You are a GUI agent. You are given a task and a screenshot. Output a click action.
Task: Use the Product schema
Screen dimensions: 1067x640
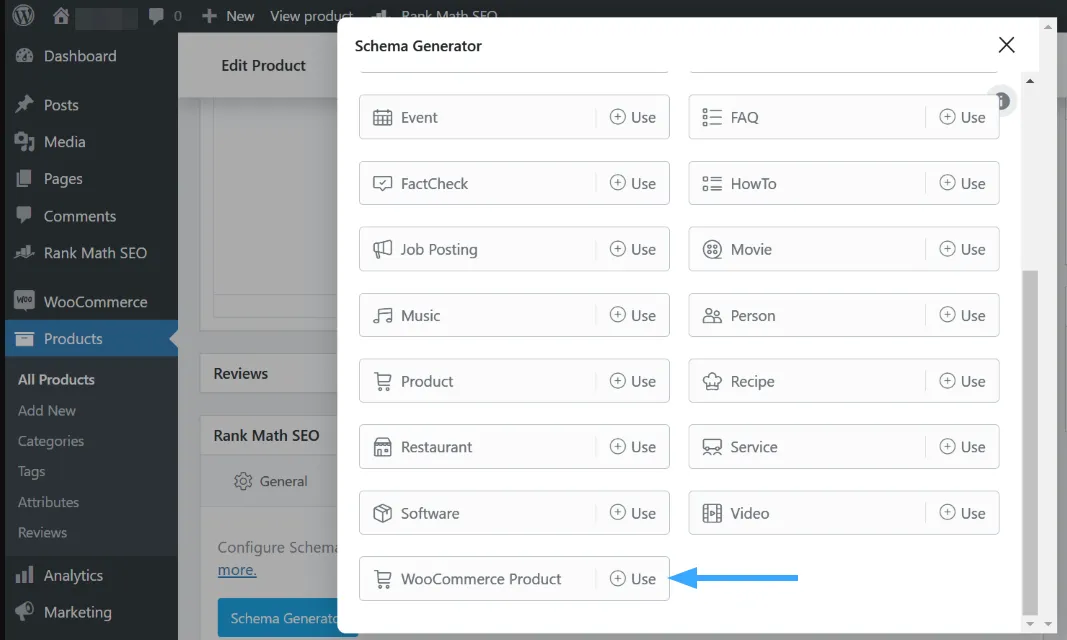click(x=633, y=381)
